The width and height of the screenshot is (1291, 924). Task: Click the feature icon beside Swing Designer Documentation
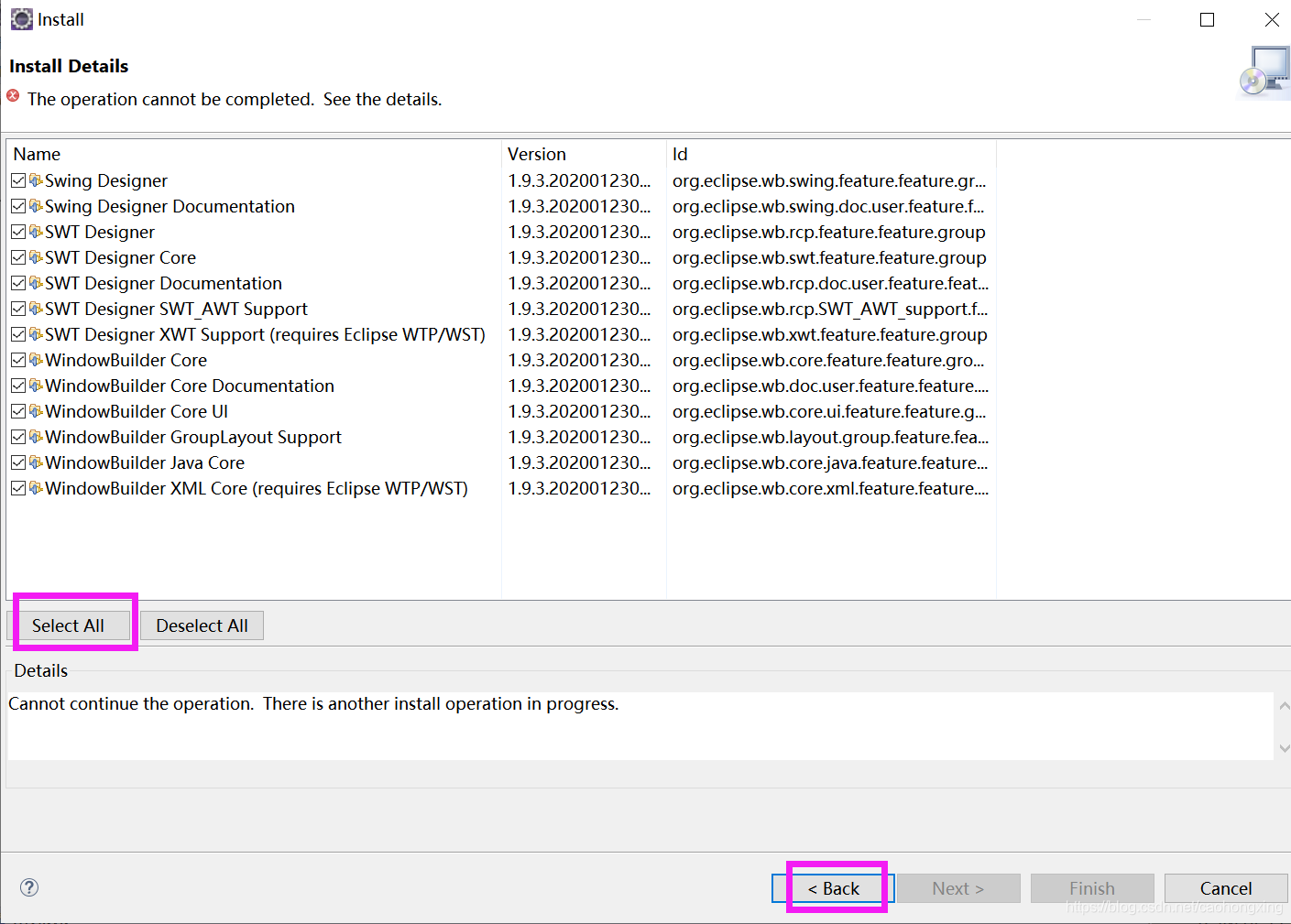tap(36, 206)
